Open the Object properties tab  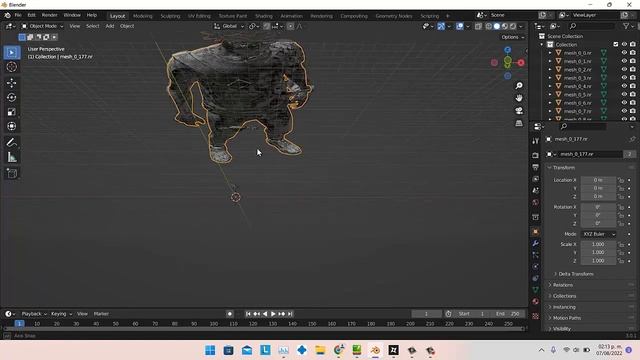point(536,232)
